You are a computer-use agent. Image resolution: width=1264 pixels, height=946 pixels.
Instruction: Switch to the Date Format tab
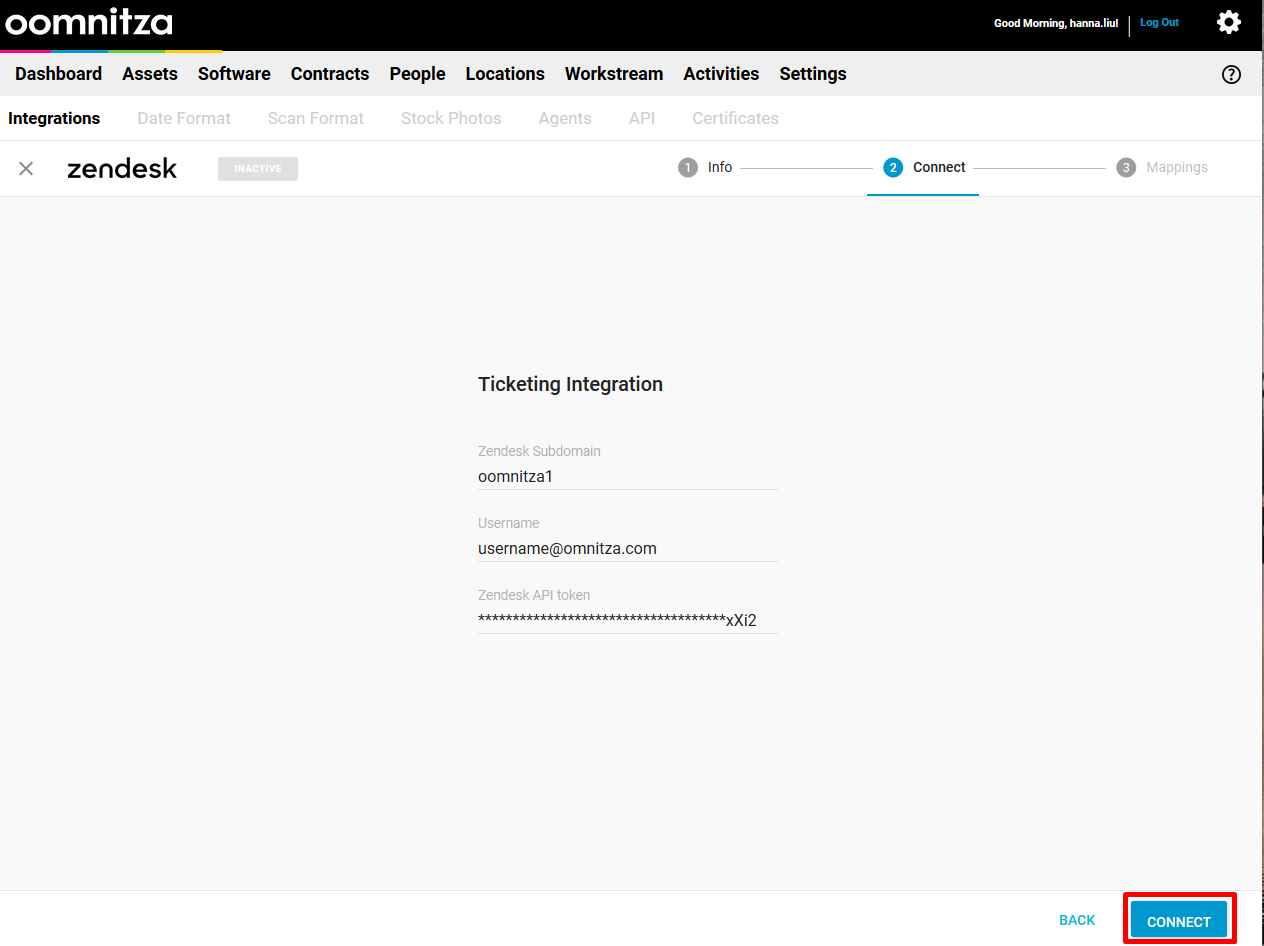184,118
